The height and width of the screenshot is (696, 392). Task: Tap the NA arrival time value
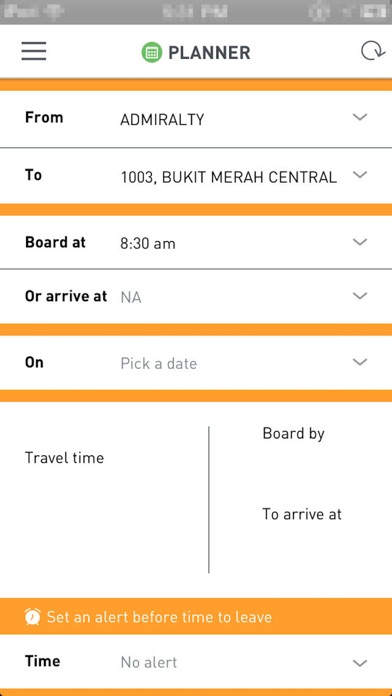pos(131,297)
